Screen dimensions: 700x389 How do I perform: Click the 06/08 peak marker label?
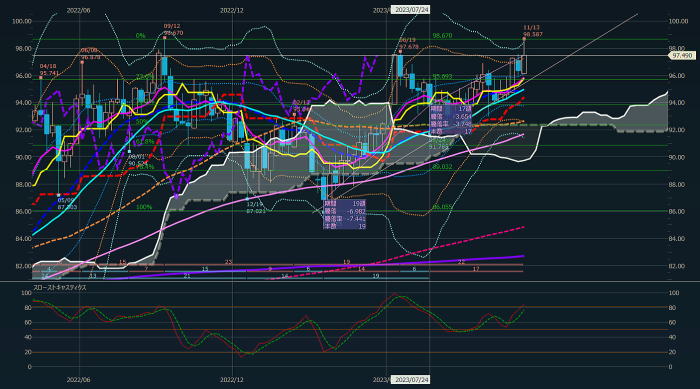(x=91, y=54)
